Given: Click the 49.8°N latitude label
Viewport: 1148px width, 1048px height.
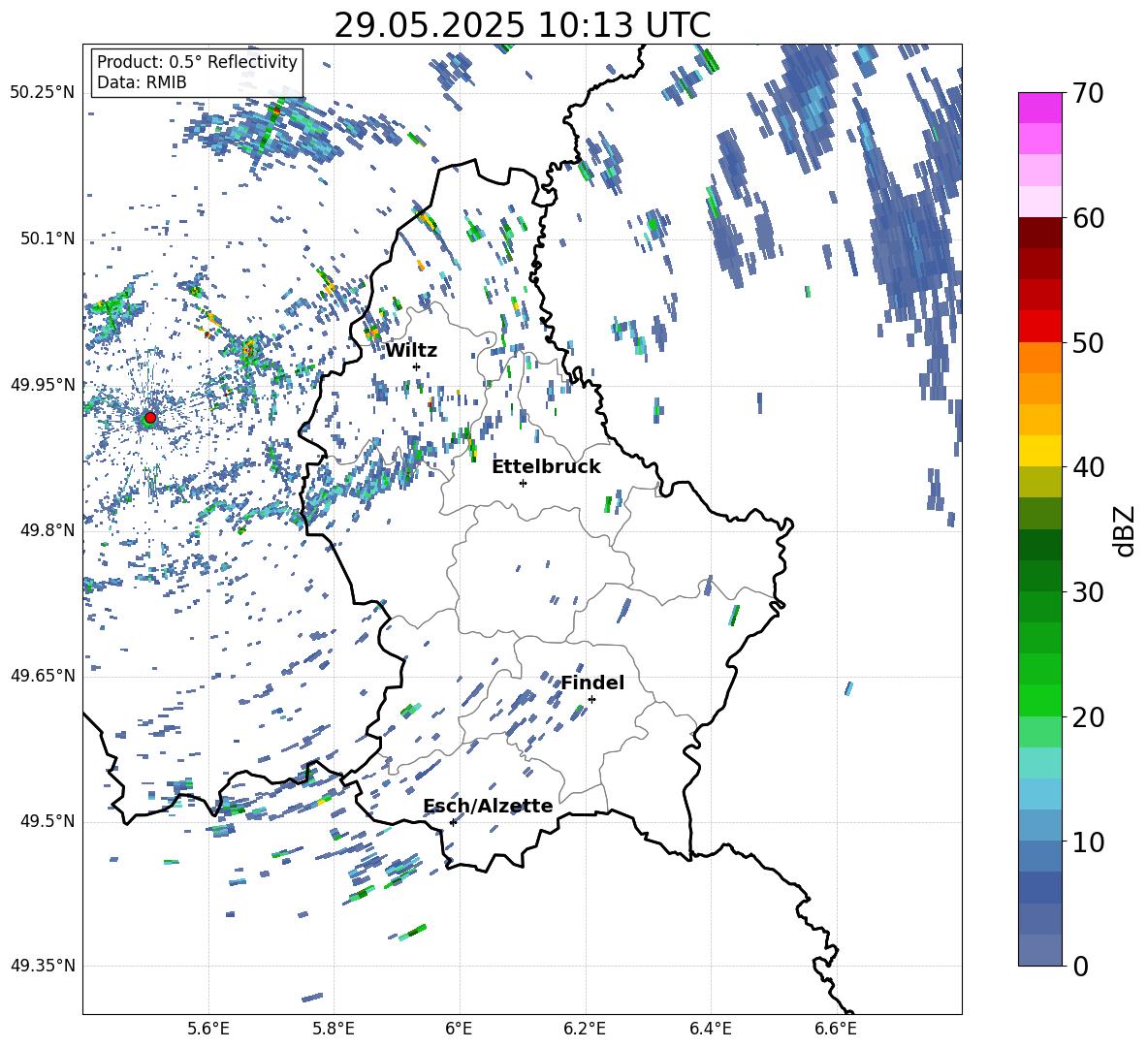Looking at the screenshot, I should click(47, 529).
